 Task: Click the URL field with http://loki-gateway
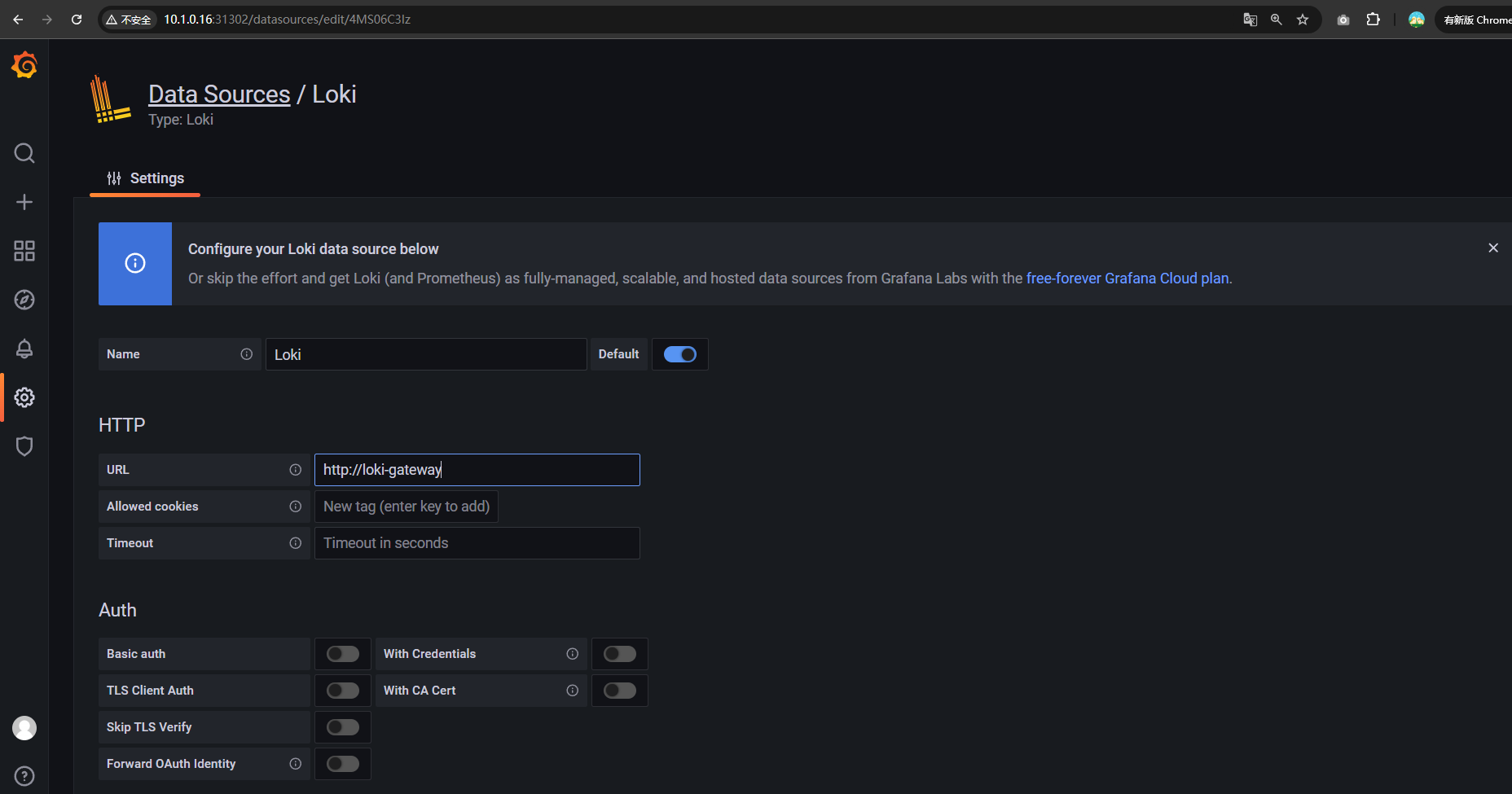click(x=477, y=470)
